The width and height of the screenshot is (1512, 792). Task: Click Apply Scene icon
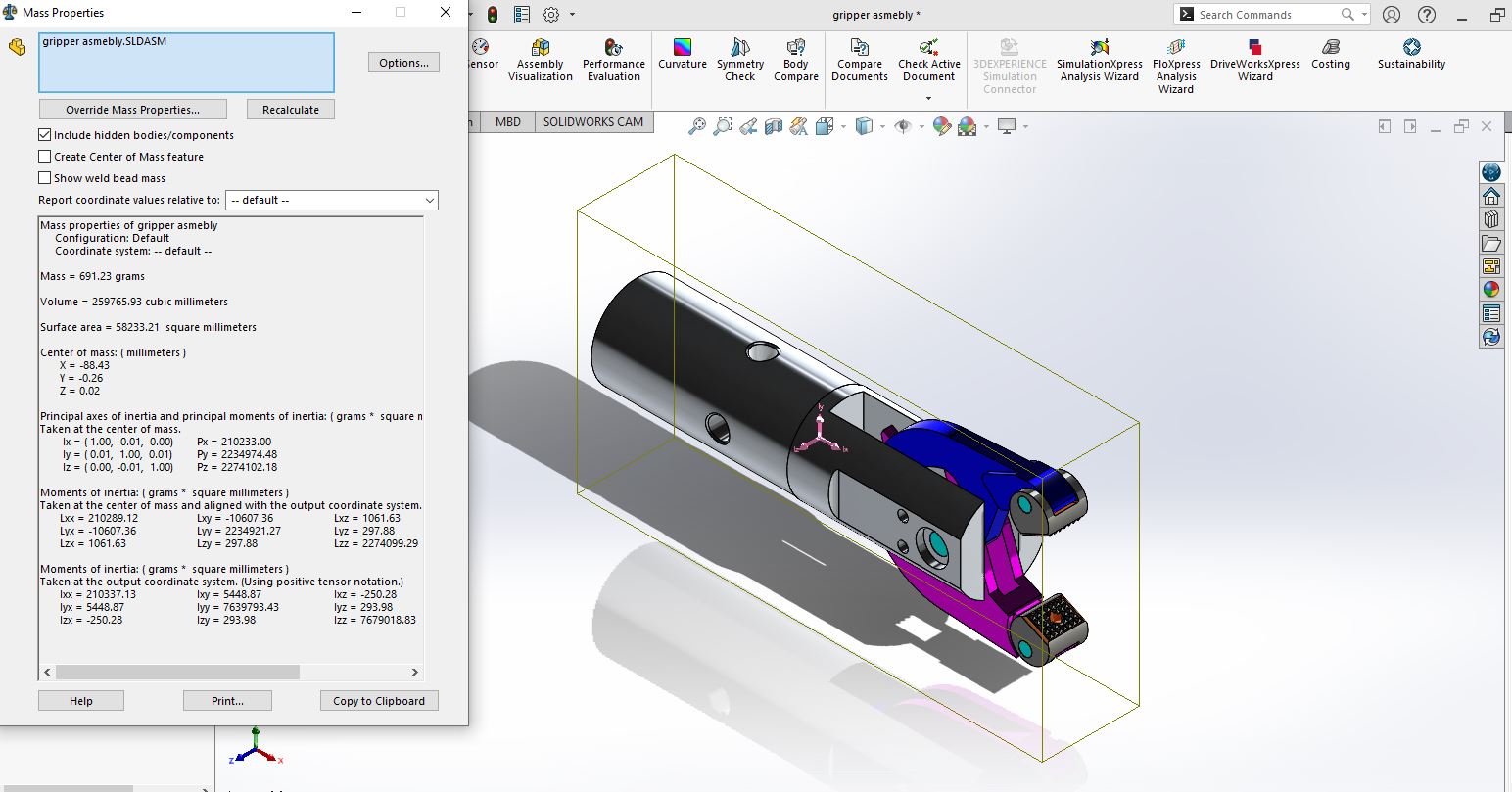tap(967, 126)
